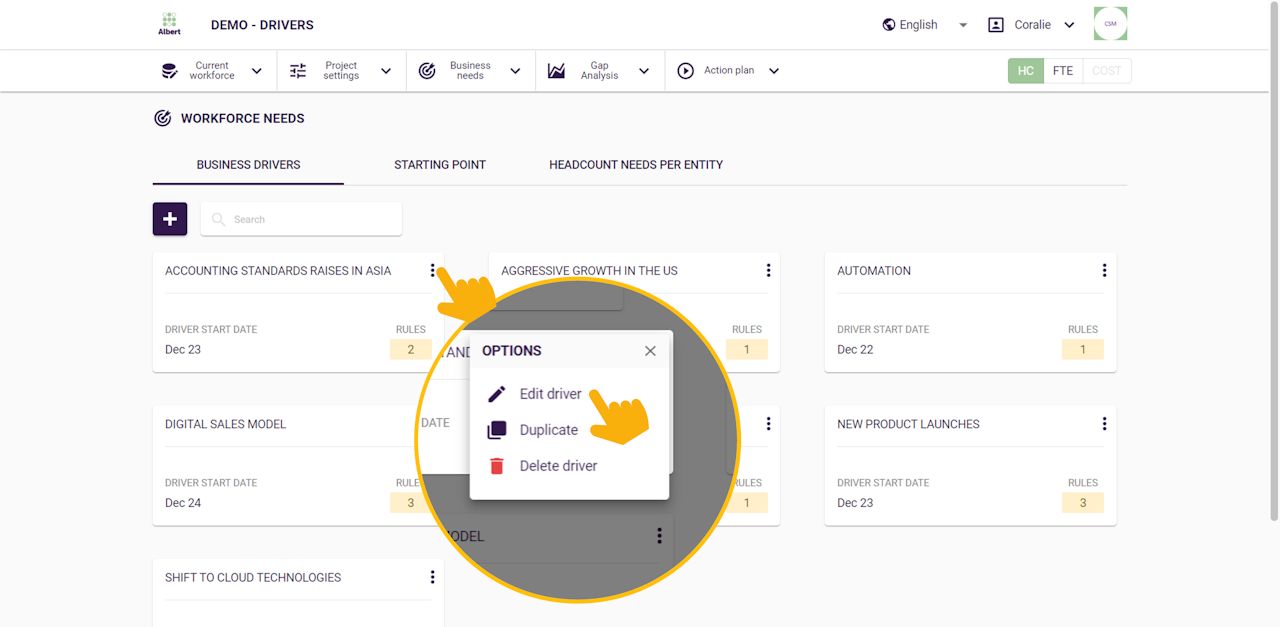Switch display to HC mode
The image size is (1280, 627).
coord(1026,71)
